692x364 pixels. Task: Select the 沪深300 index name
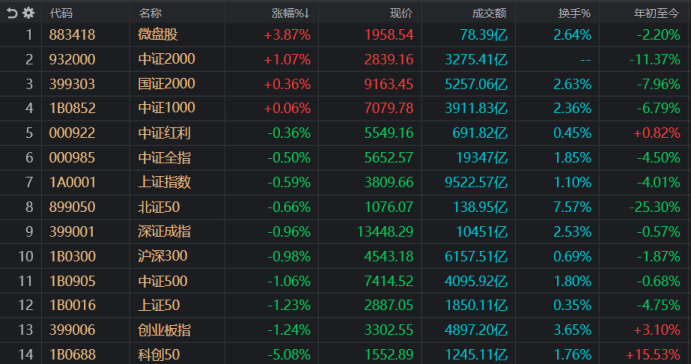pyautogui.click(x=162, y=256)
